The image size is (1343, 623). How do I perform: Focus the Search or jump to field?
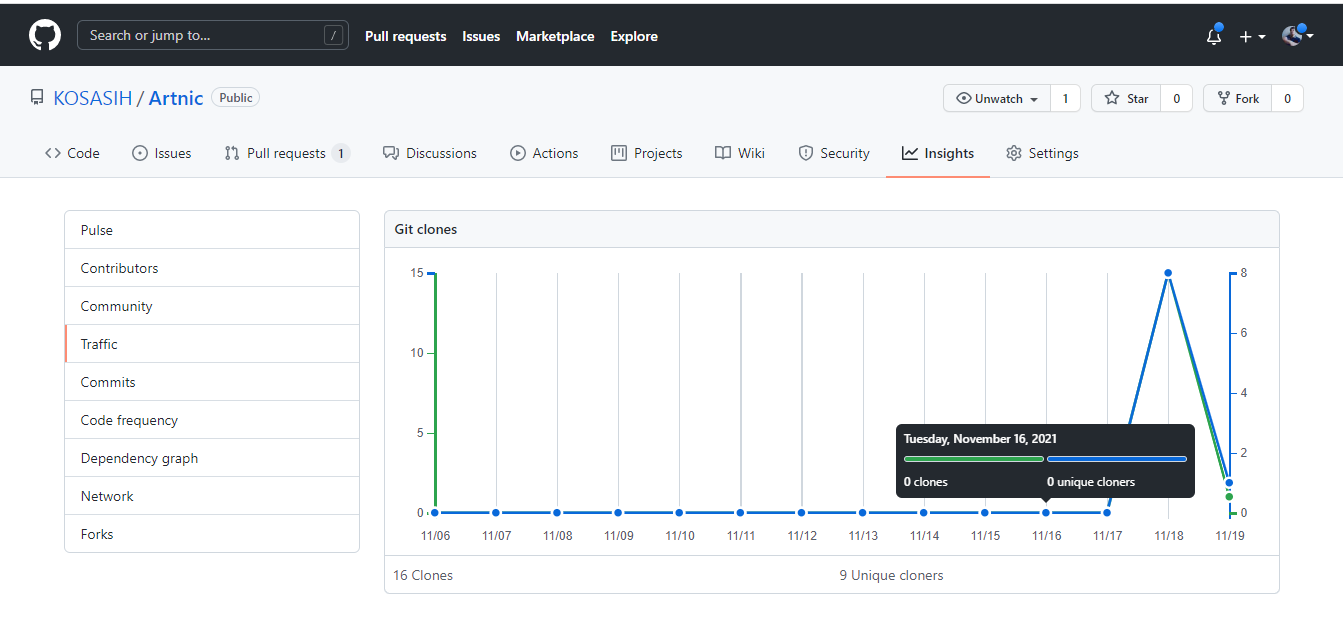click(x=213, y=35)
